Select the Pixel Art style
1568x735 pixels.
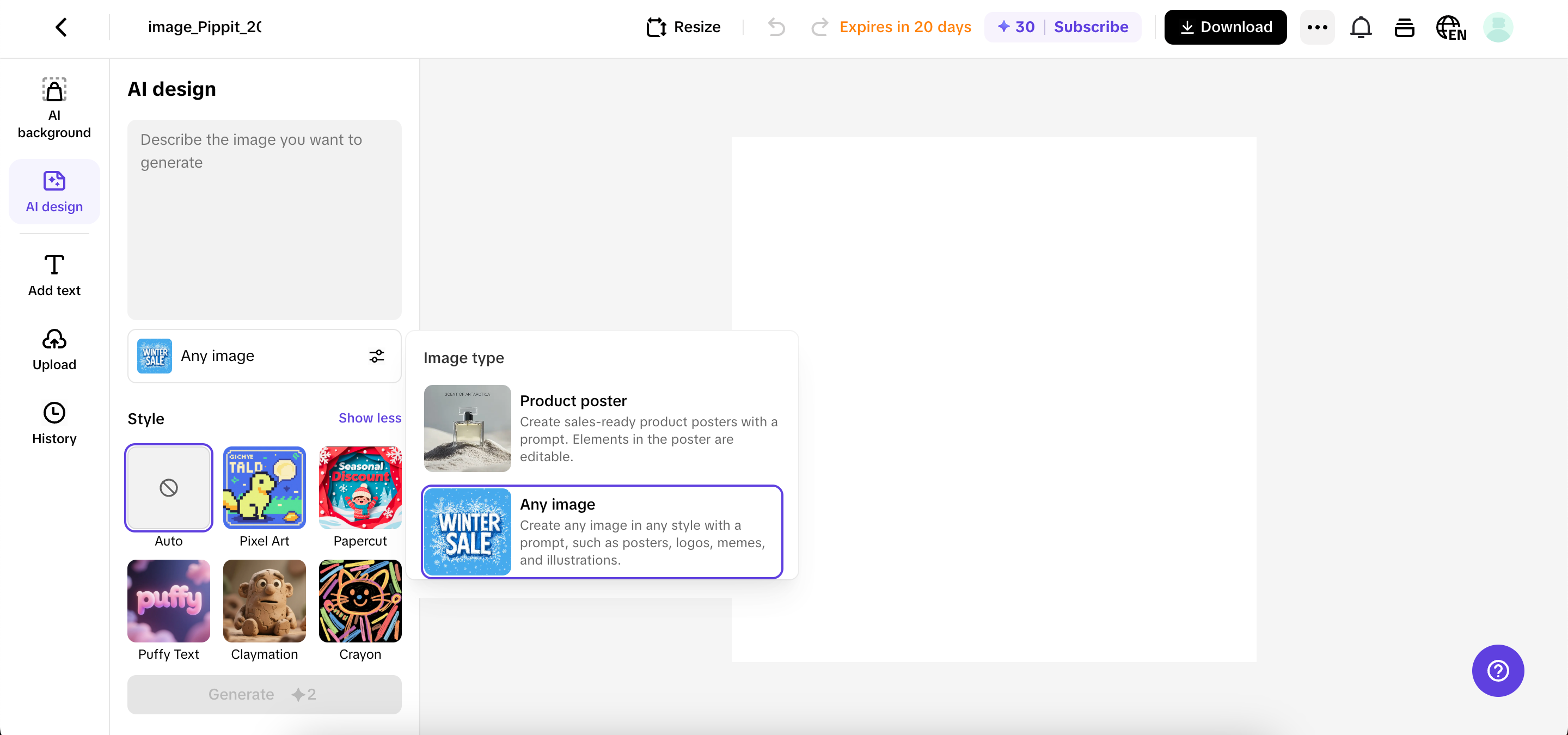(264, 487)
